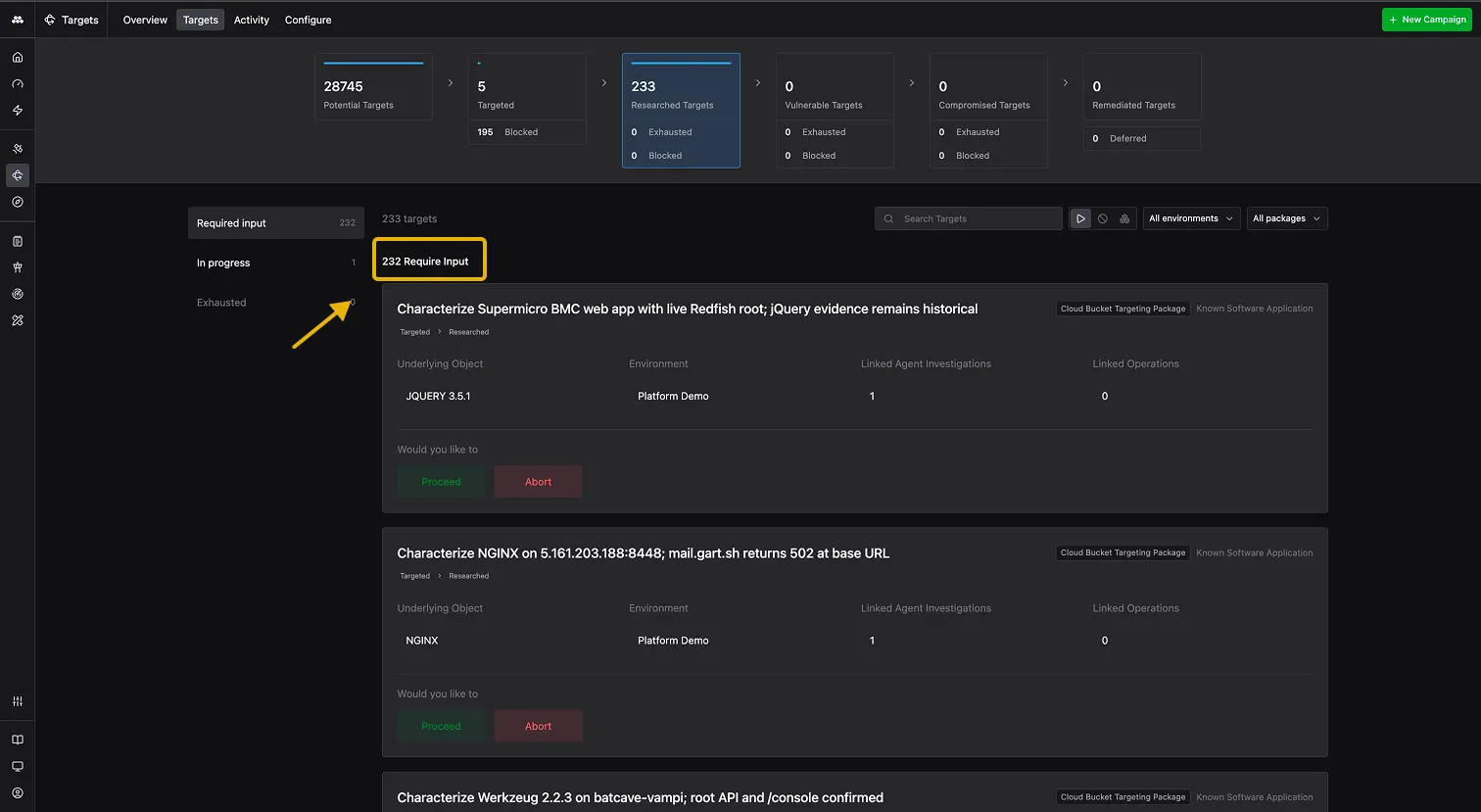Open the All packages dropdown

click(x=1287, y=218)
